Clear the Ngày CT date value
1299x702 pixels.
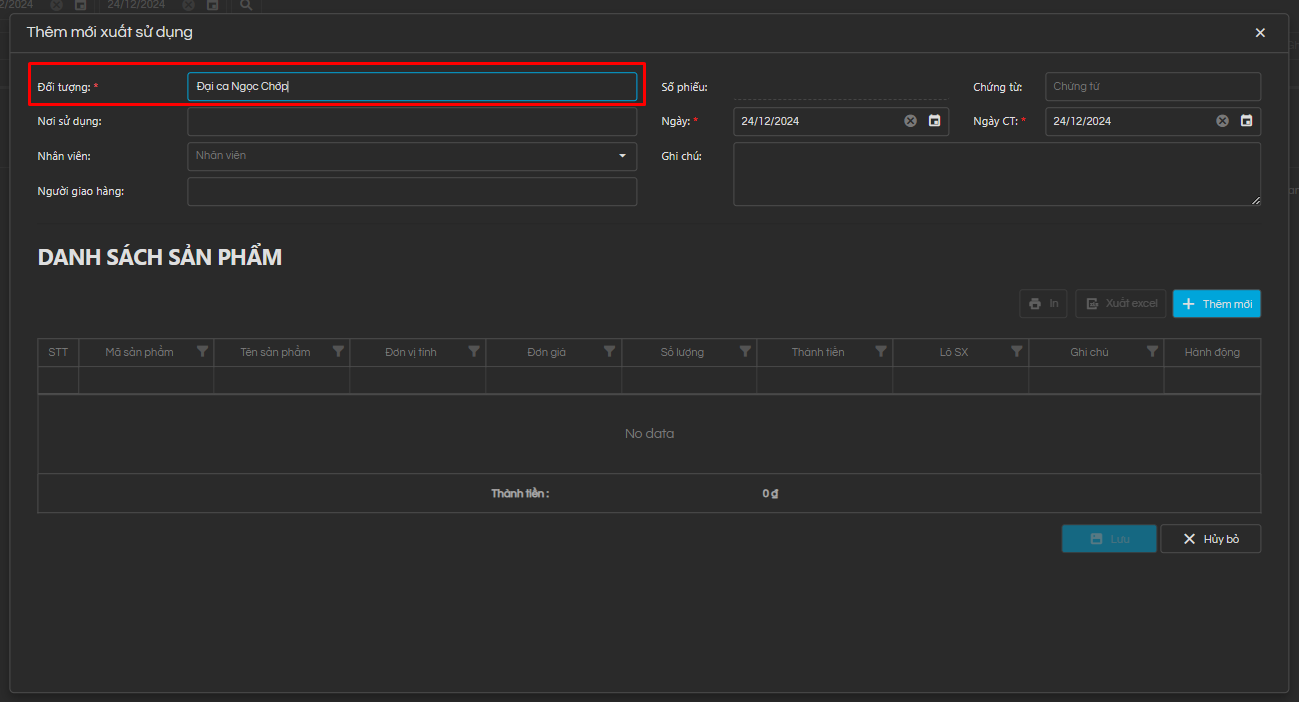click(x=1222, y=121)
